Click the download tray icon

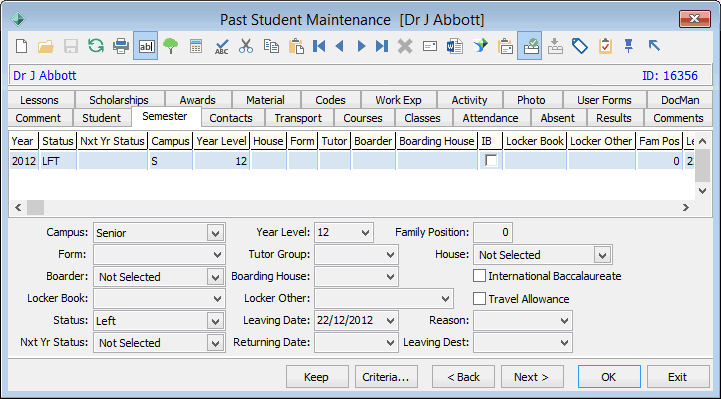(555, 46)
